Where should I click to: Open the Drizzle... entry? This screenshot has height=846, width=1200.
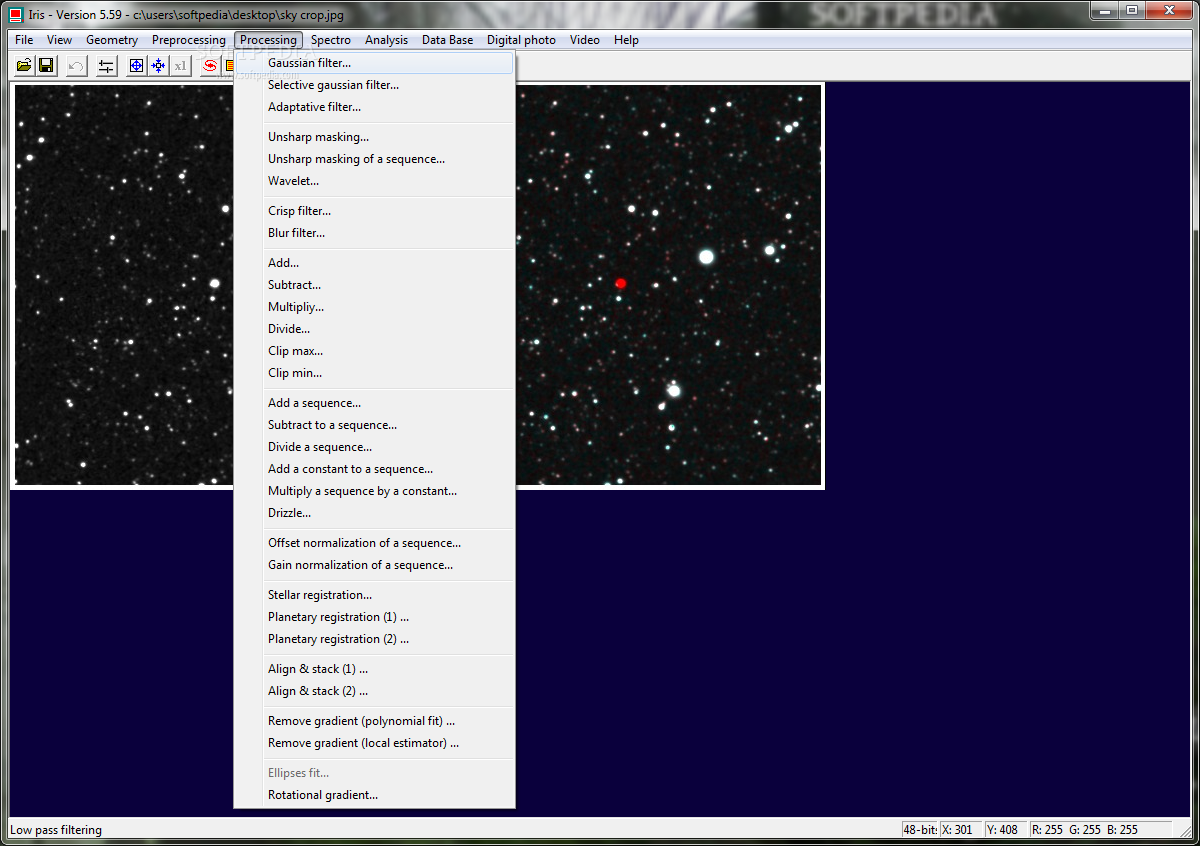375,513
